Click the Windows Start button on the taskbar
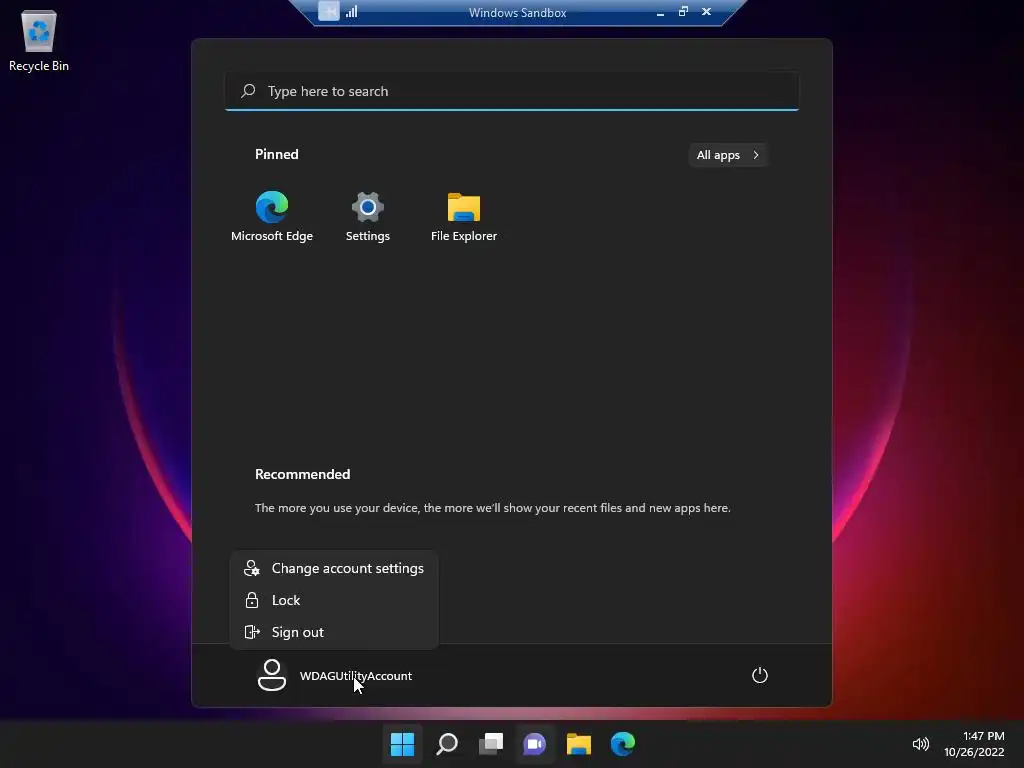The image size is (1024, 768). pos(402,744)
